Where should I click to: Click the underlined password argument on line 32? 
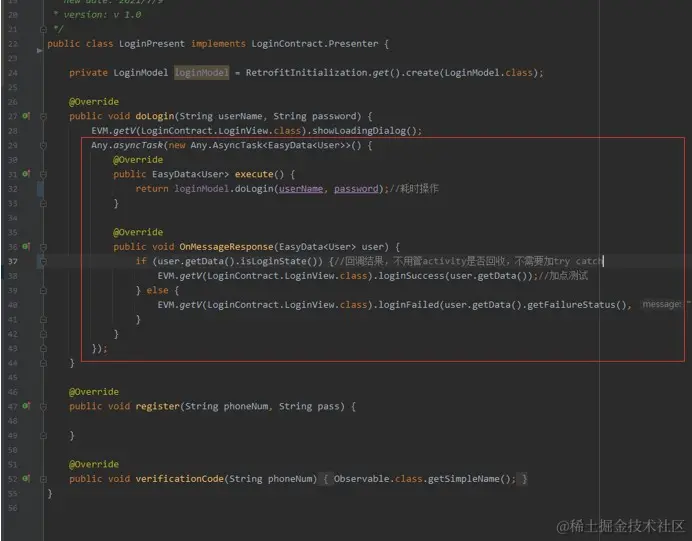pyautogui.click(x=356, y=189)
